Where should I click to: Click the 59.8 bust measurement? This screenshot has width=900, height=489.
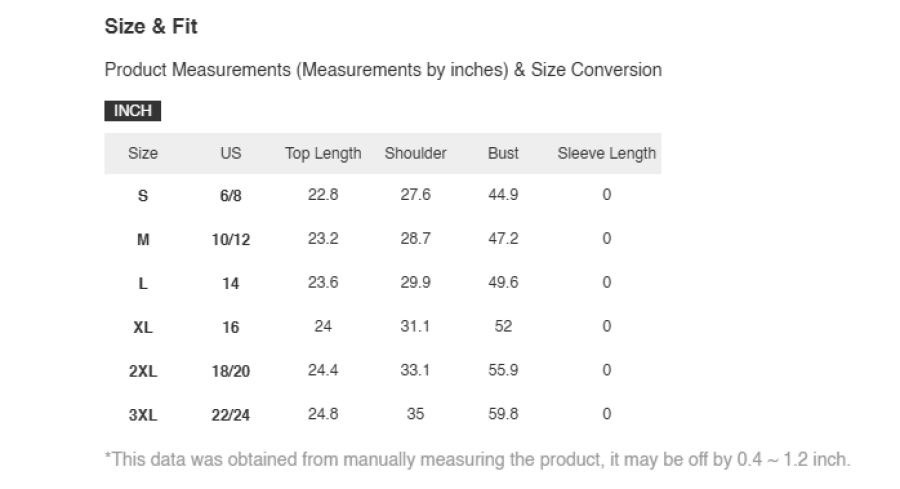pos(503,414)
